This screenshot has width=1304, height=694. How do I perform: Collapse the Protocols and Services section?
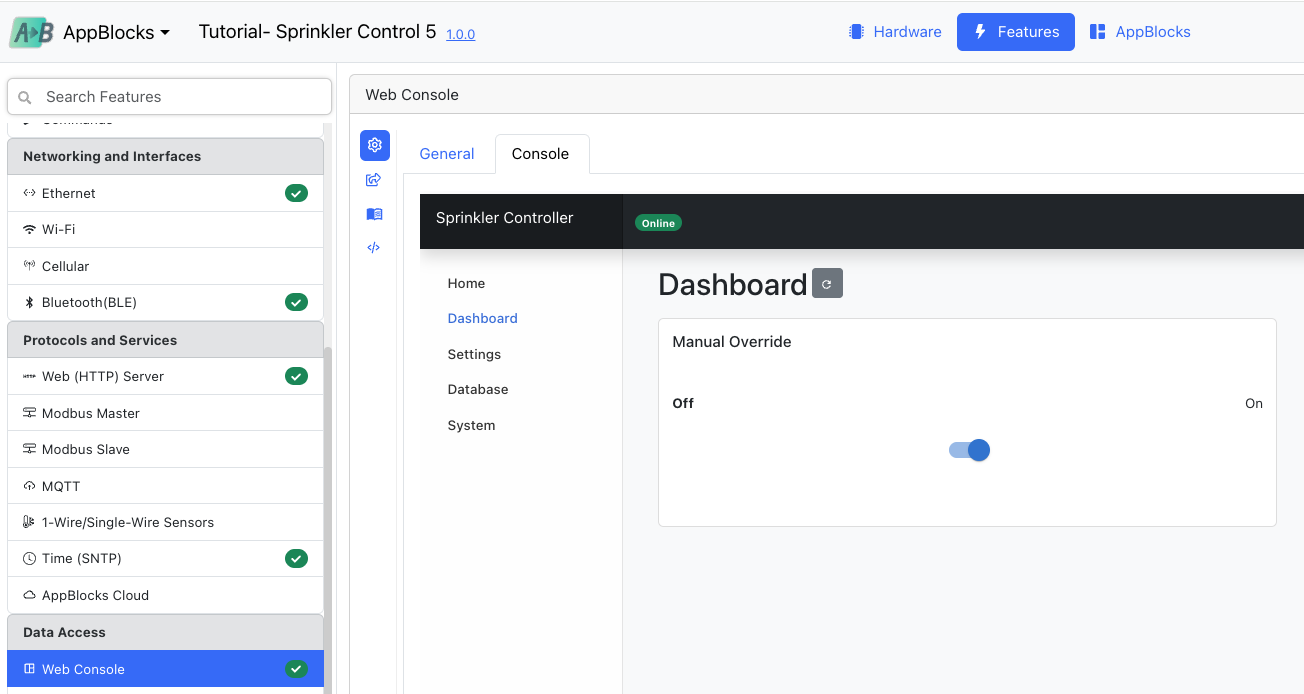tap(166, 340)
